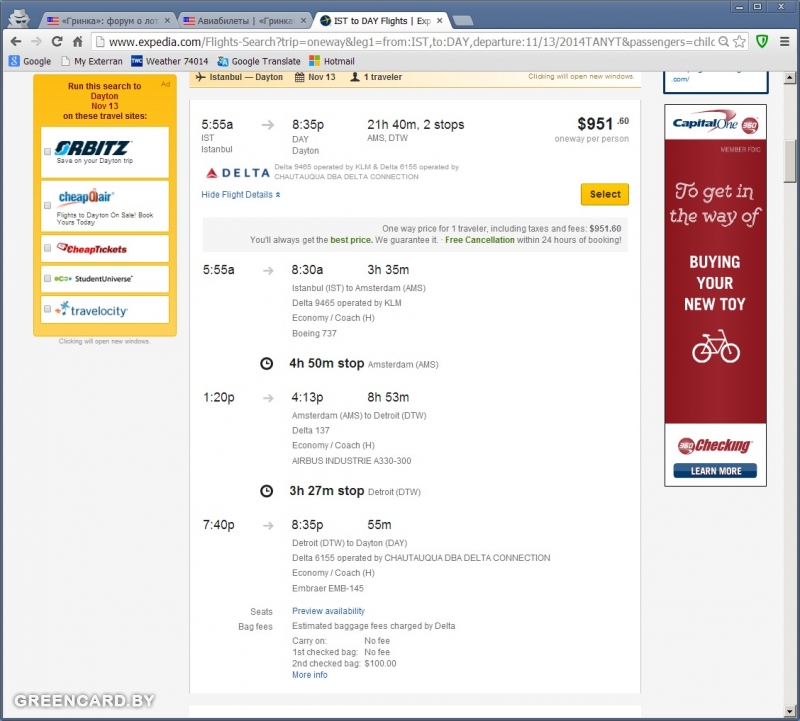Bookmark this page with the star icon
Viewport: 800px width, 721px height.
pyautogui.click(x=739, y=42)
